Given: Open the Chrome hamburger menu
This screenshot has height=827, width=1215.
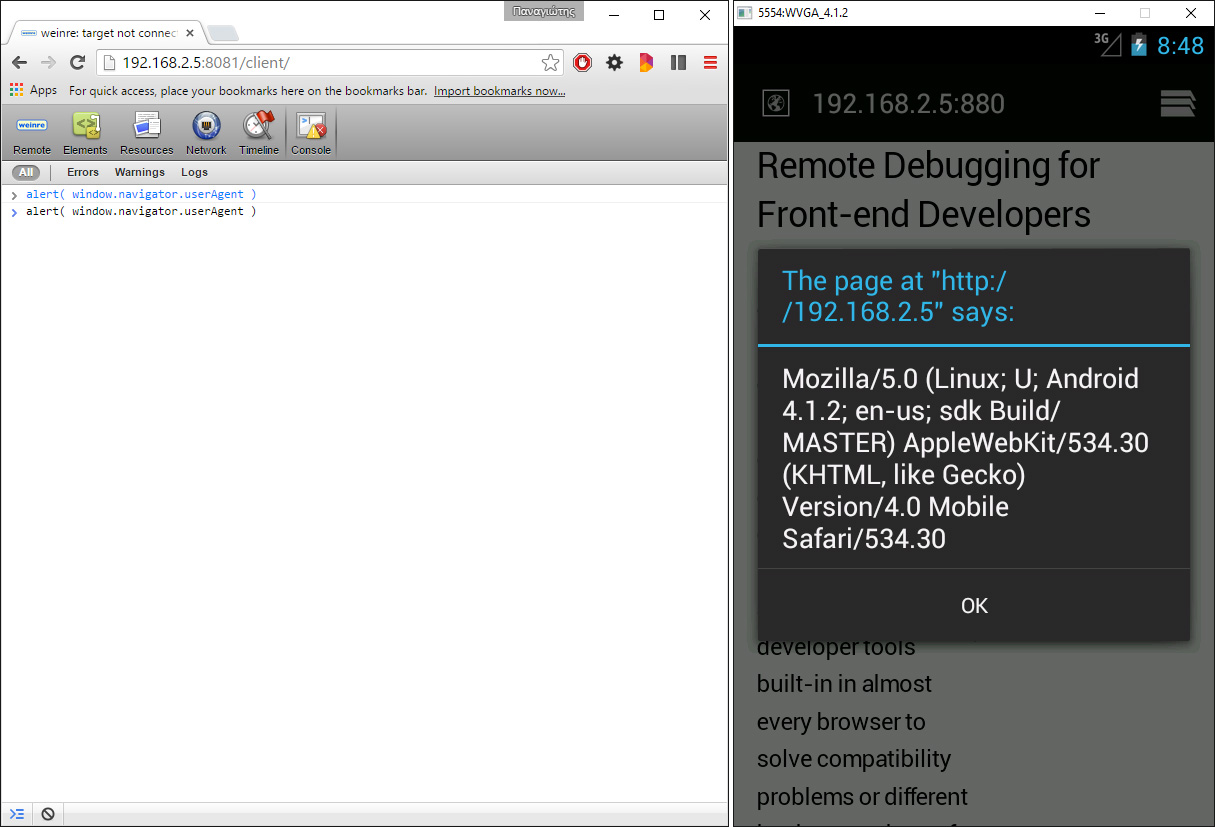Looking at the screenshot, I should [x=710, y=62].
